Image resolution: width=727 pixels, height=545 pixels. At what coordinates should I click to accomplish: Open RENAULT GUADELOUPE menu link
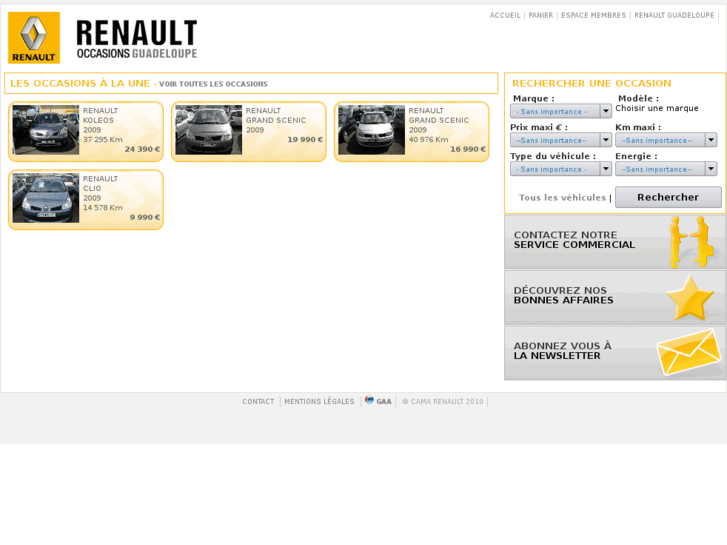(674, 15)
